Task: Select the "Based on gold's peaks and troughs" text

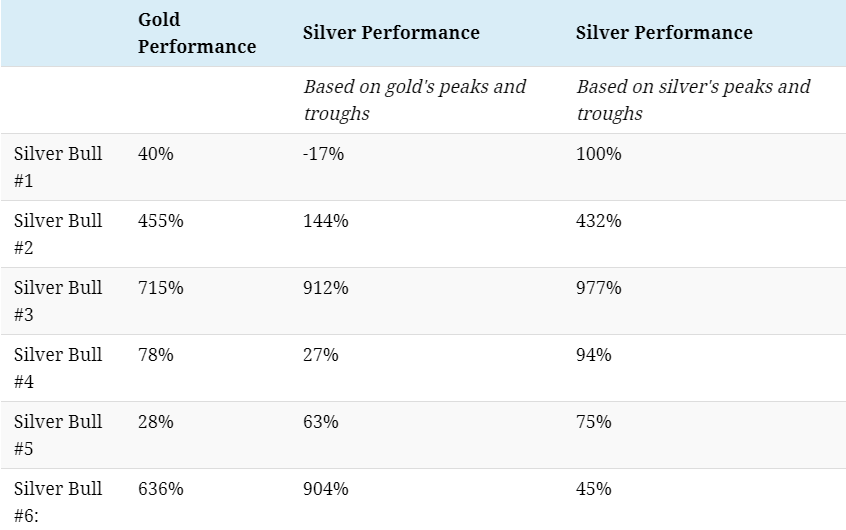Action: click(x=414, y=100)
